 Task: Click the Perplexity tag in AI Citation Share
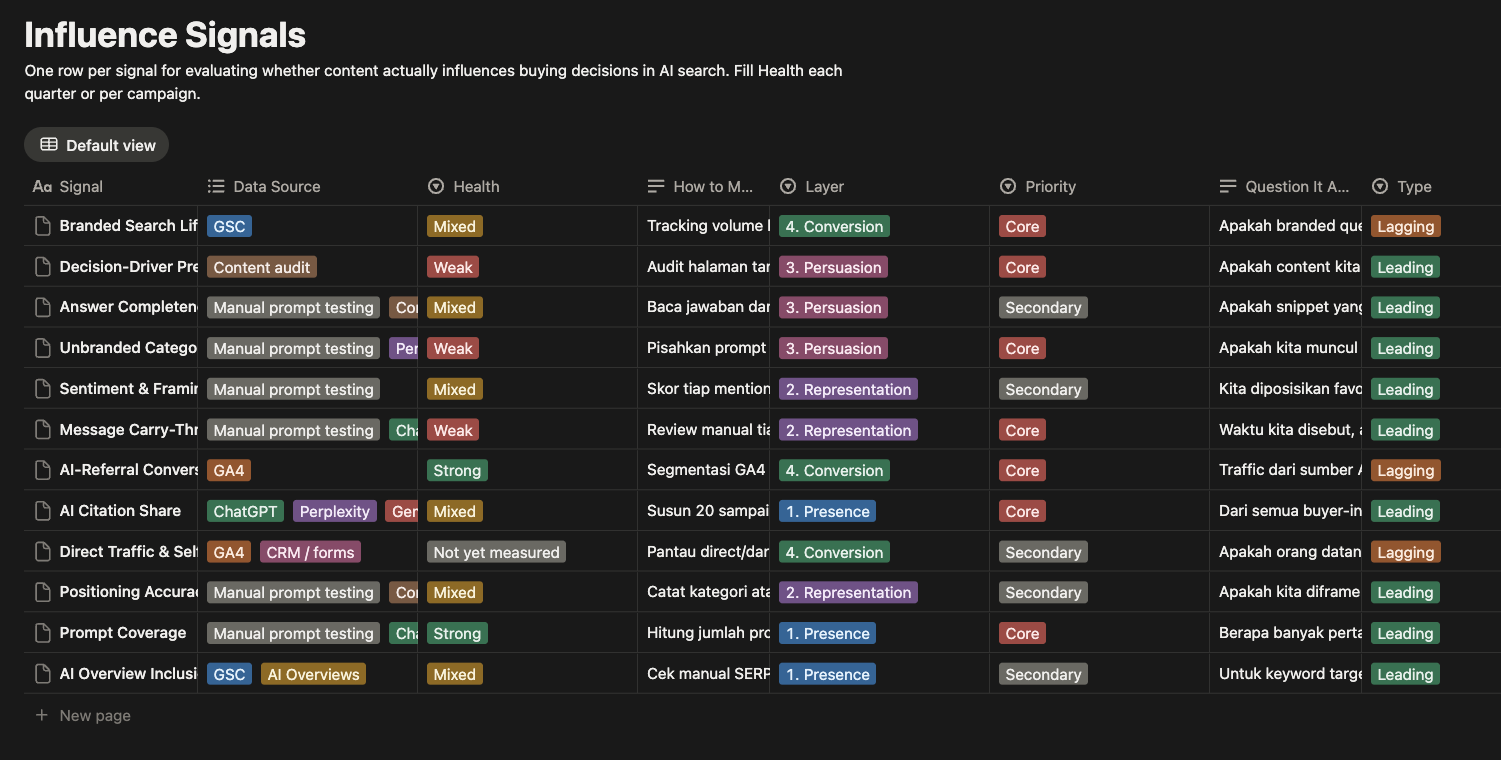coord(335,511)
